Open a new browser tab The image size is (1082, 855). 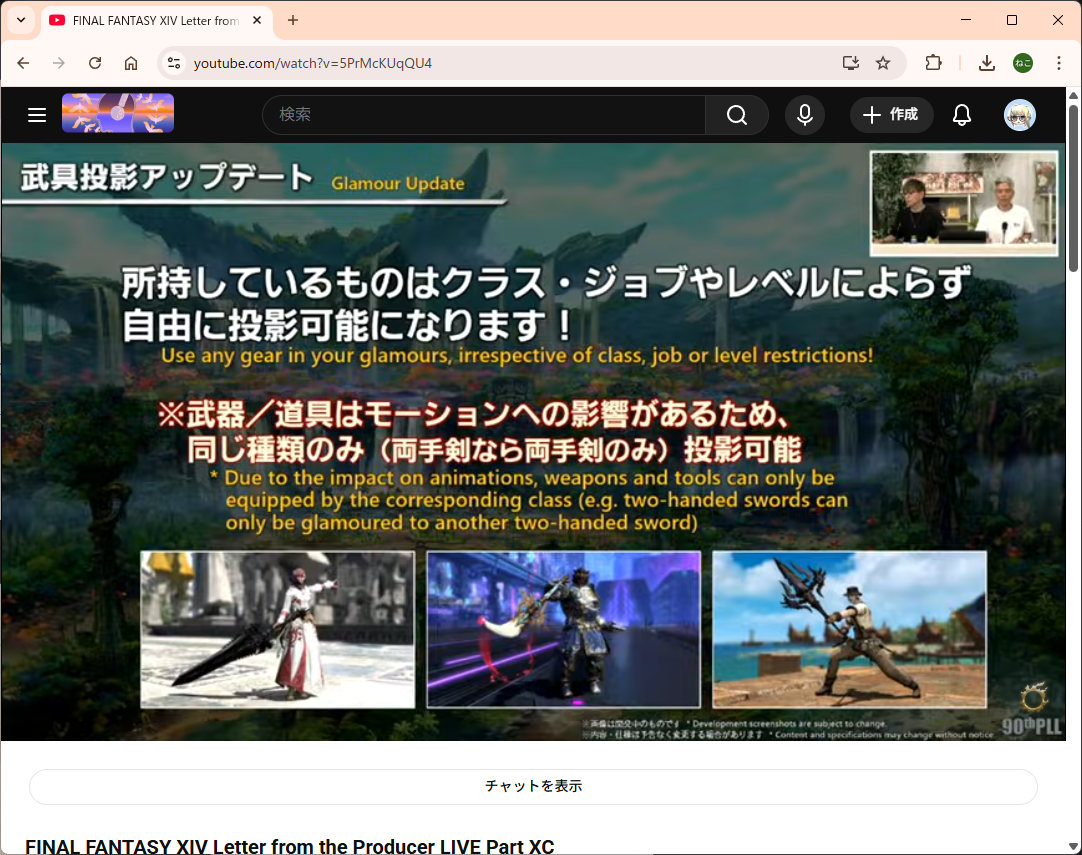click(x=293, y=20)
